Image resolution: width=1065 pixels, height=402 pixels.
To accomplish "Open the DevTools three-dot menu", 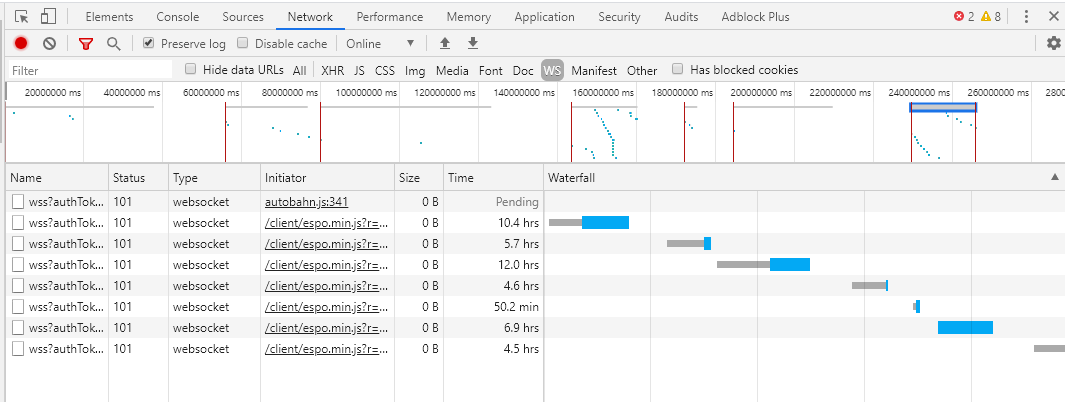I will [1026, 17].
